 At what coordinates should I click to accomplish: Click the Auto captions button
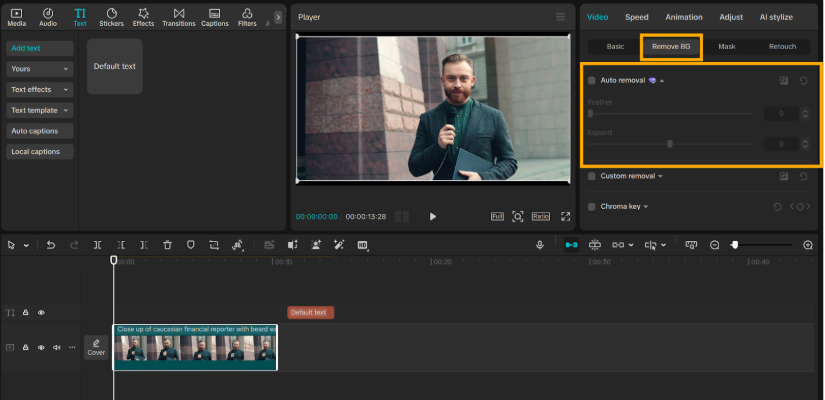click(x=40, y=131)
